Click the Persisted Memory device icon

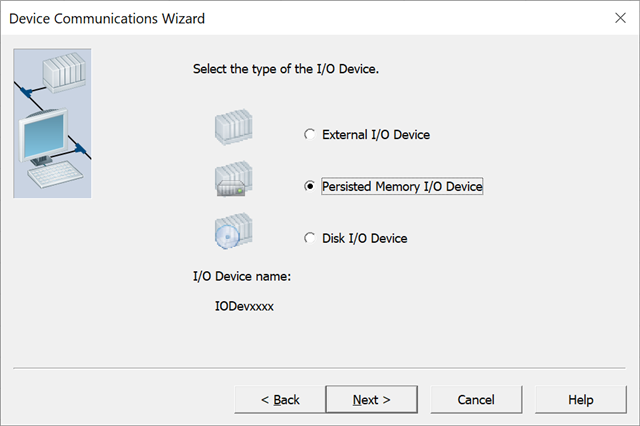pos(233,179)
